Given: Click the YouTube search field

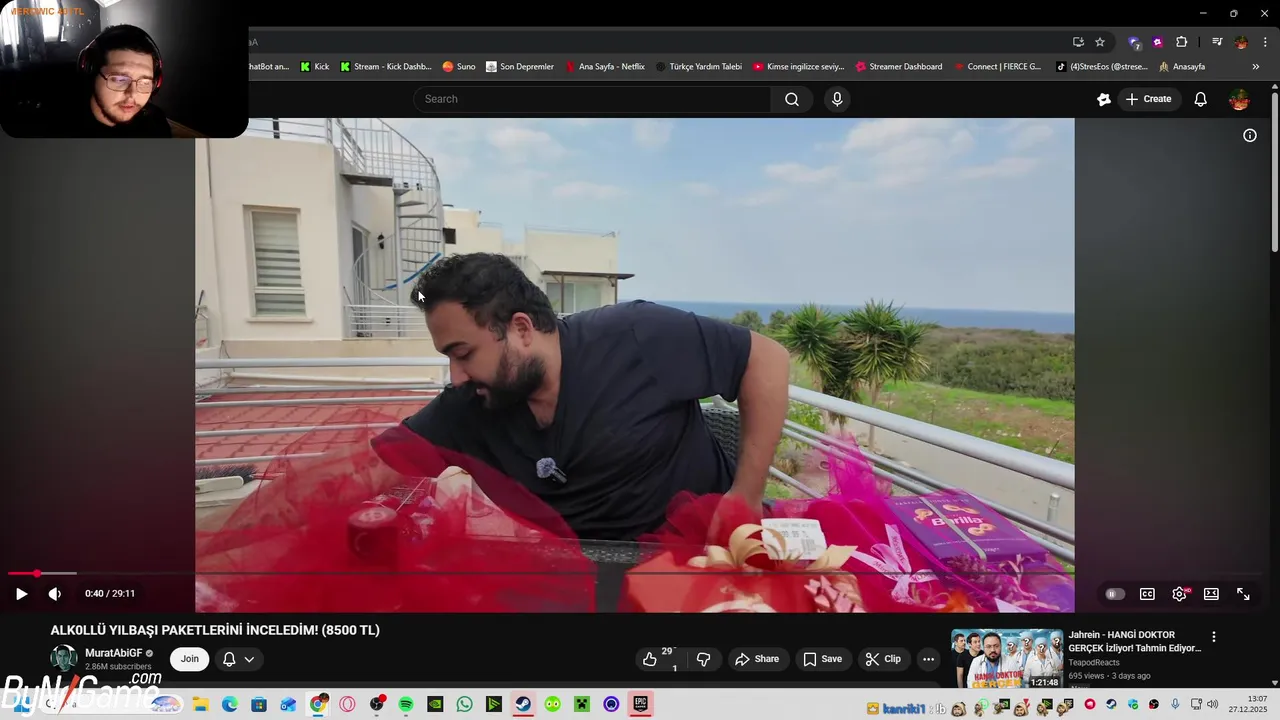Looking at the screenshot, I should [x=592, y=99].
